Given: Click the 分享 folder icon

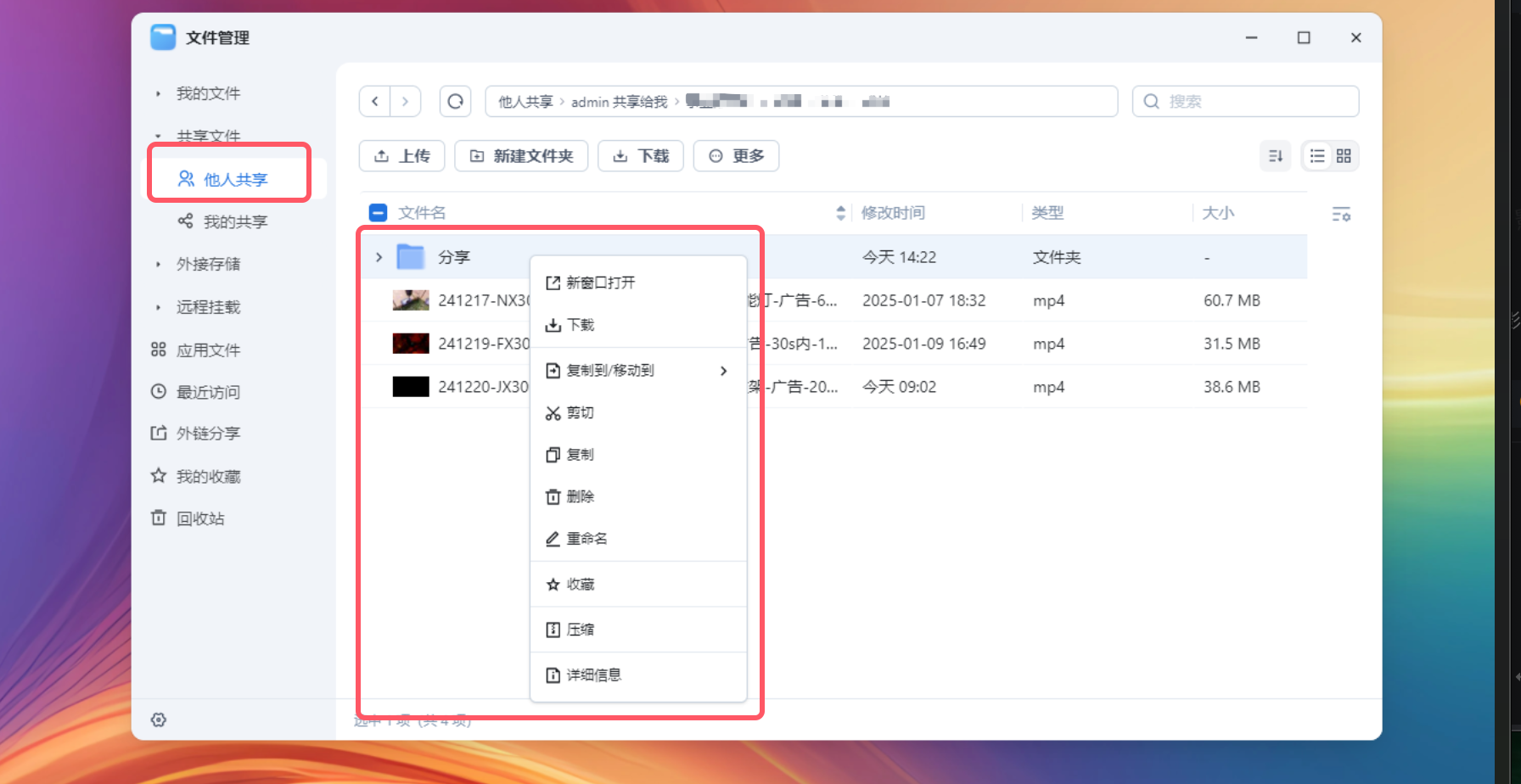Looking at the screenshot, I should point(411,256).
